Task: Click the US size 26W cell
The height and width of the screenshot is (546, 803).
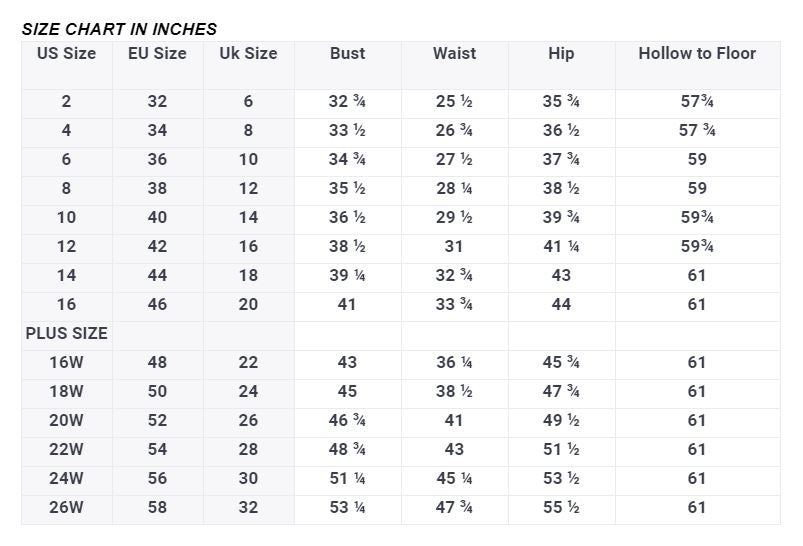Action: 66,507
